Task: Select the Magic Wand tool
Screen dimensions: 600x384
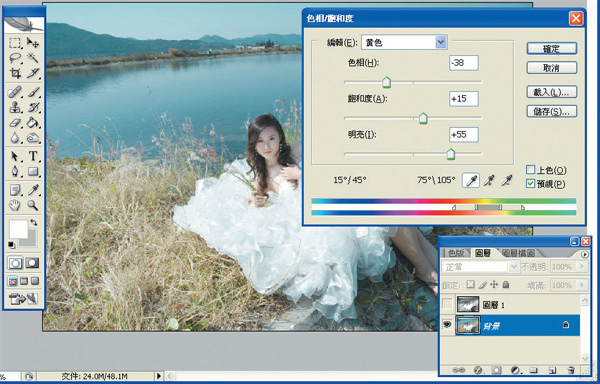Action: pos(33,58)
